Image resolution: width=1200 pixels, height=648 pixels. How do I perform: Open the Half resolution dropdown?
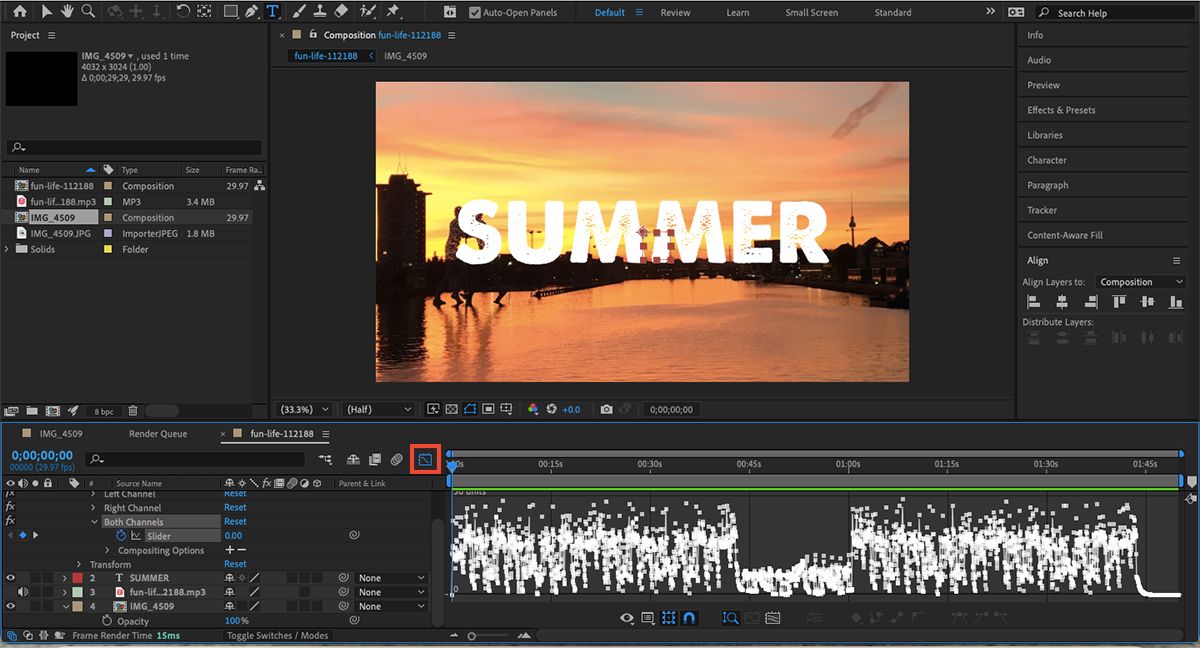pos(377,409)
